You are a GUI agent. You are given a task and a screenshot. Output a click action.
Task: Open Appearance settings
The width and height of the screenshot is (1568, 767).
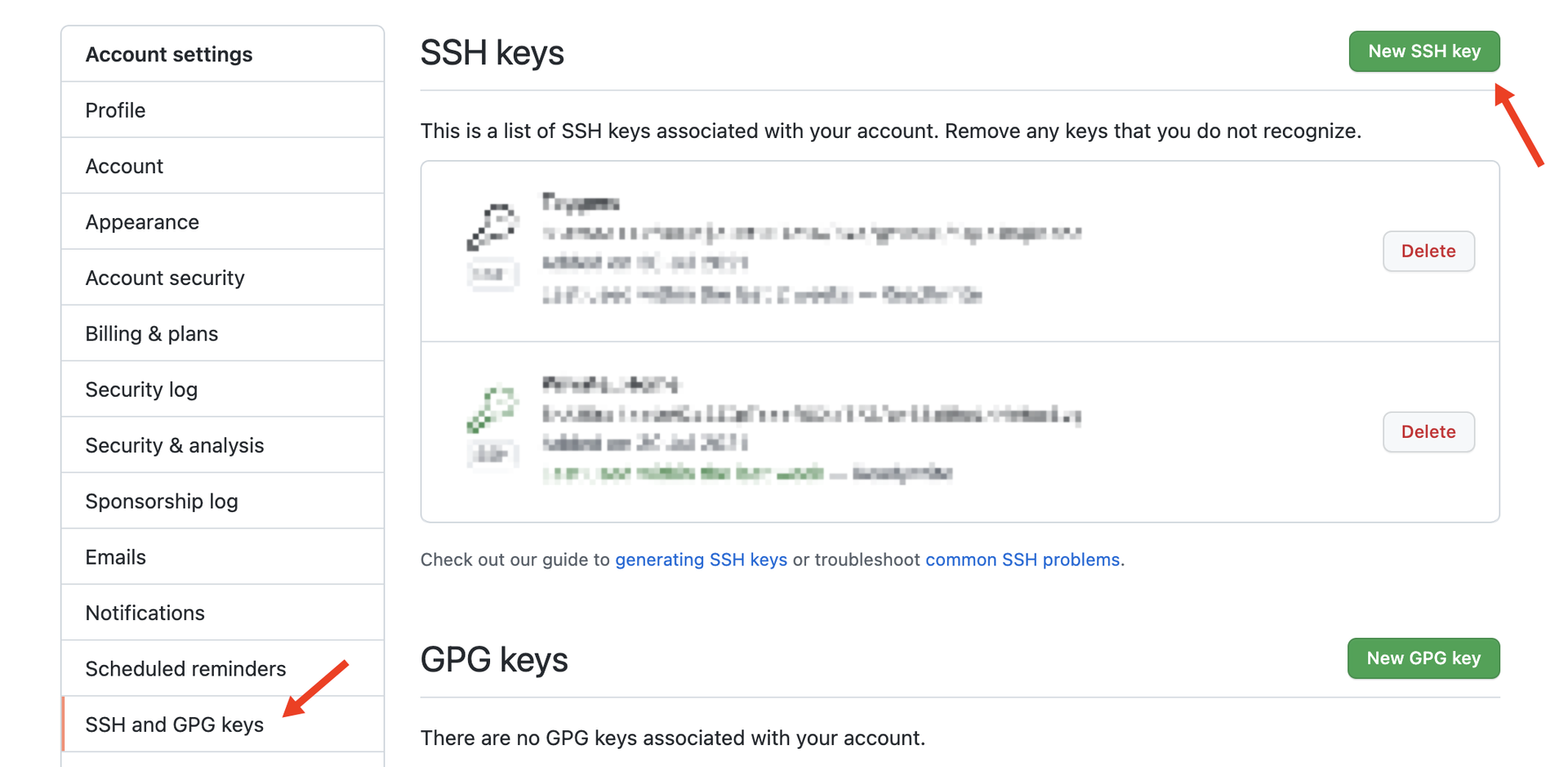(223, 221)
